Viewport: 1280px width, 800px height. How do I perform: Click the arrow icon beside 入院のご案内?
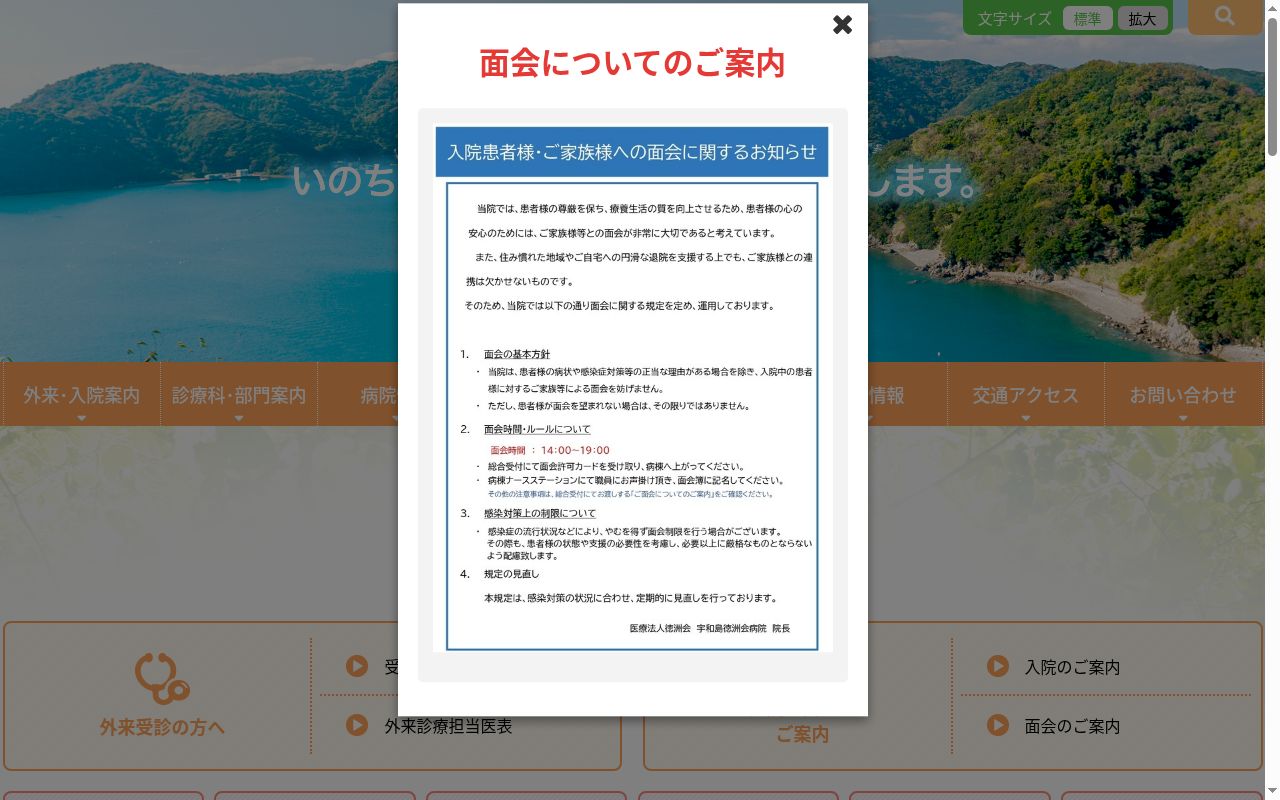[x=998, y=666]
